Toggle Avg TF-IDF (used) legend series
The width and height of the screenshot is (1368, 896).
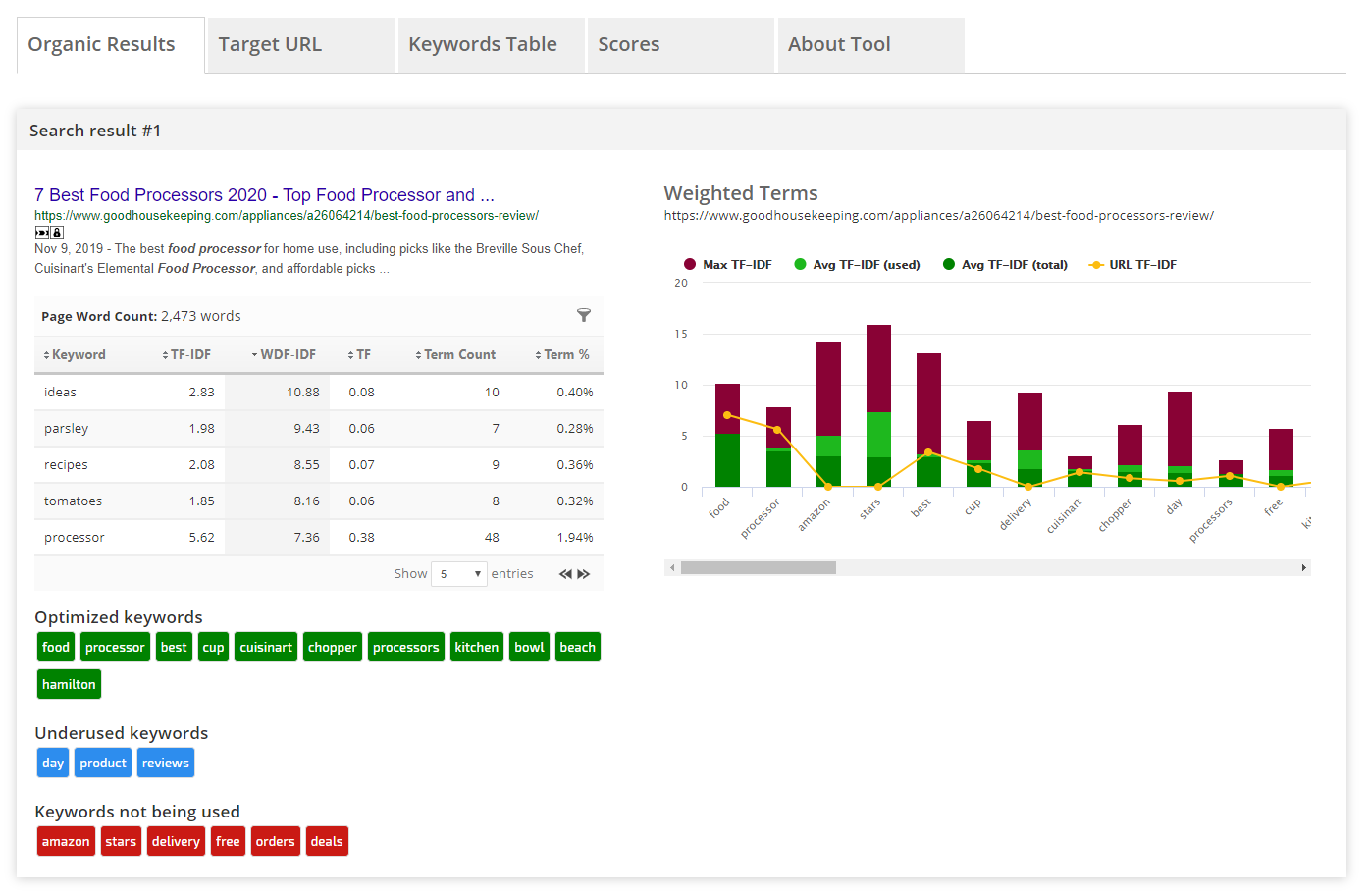pos(858,265)
